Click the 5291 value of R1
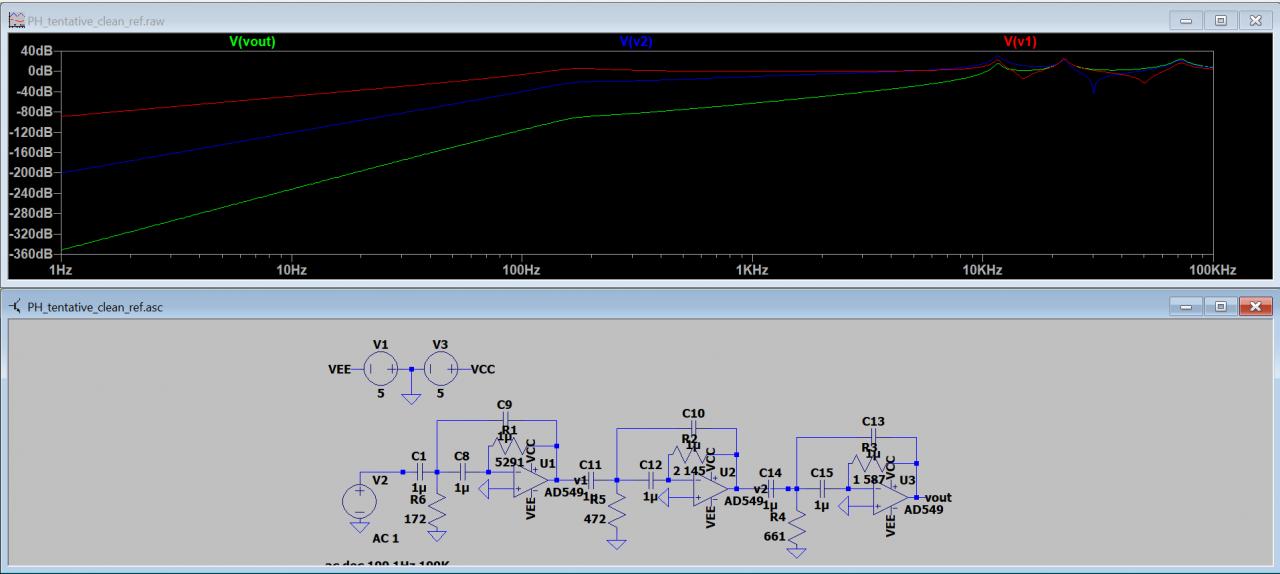The height and width of the screenshot is (574, 1280). [x=510, y=462]
